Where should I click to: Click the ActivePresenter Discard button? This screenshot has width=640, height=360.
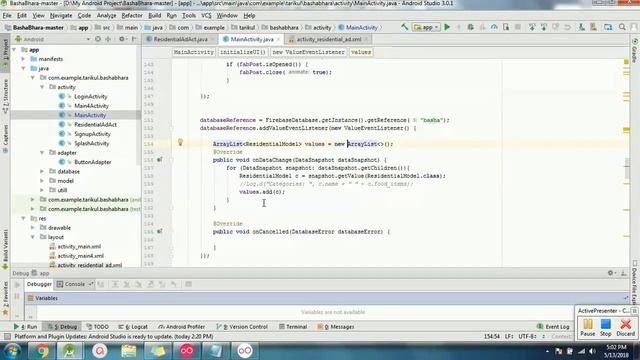(x=625, y=327)
